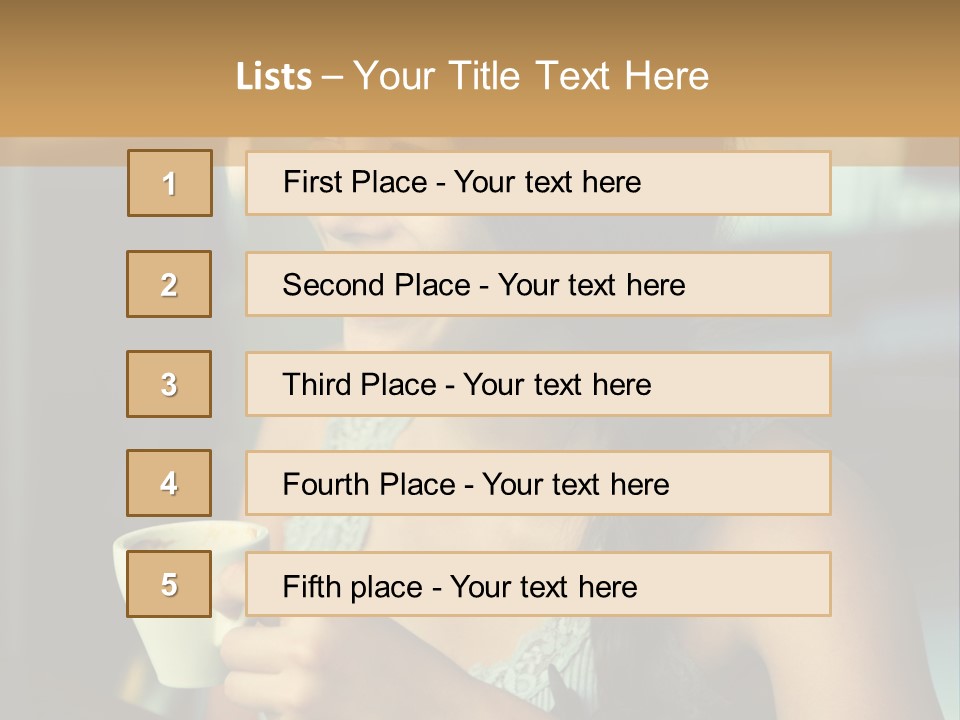Click the Your Title Text Here heading
The image size is (960, 720).
point(531,76)
